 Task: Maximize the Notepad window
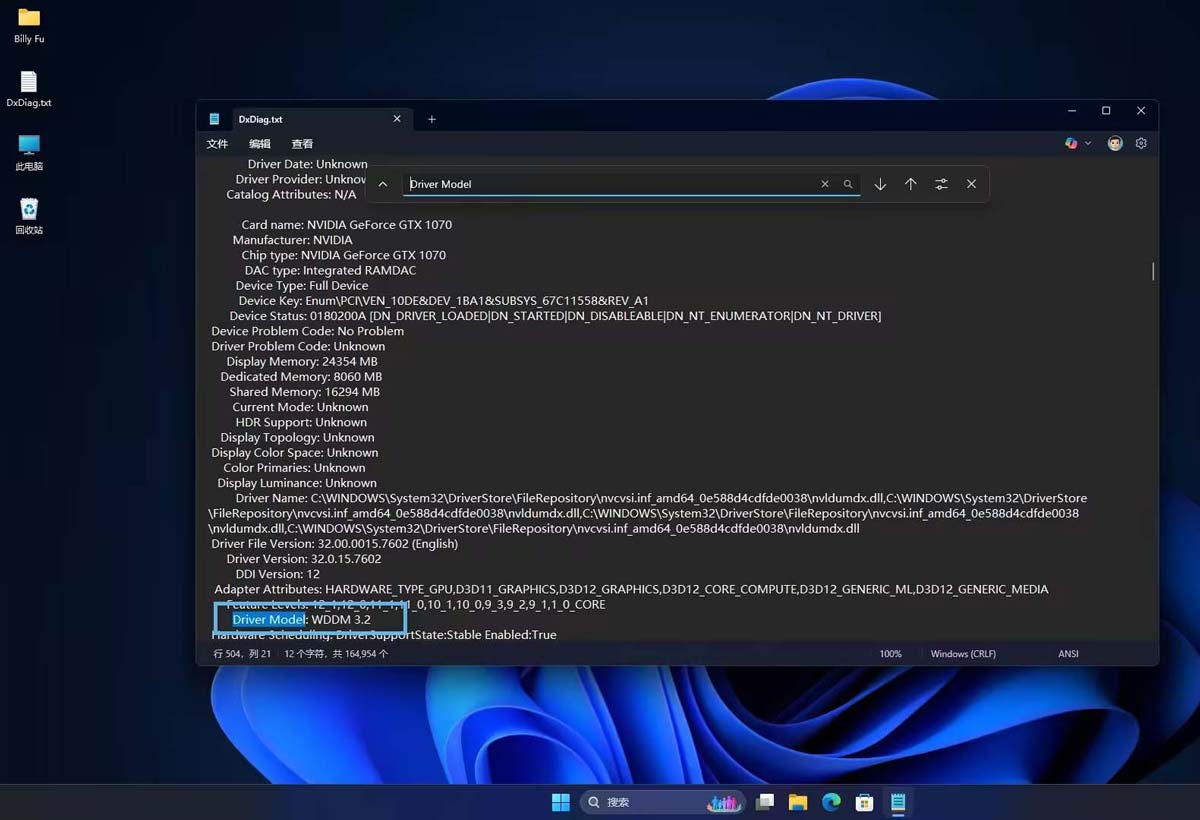pyautogui.click(x=1106, y=111)
